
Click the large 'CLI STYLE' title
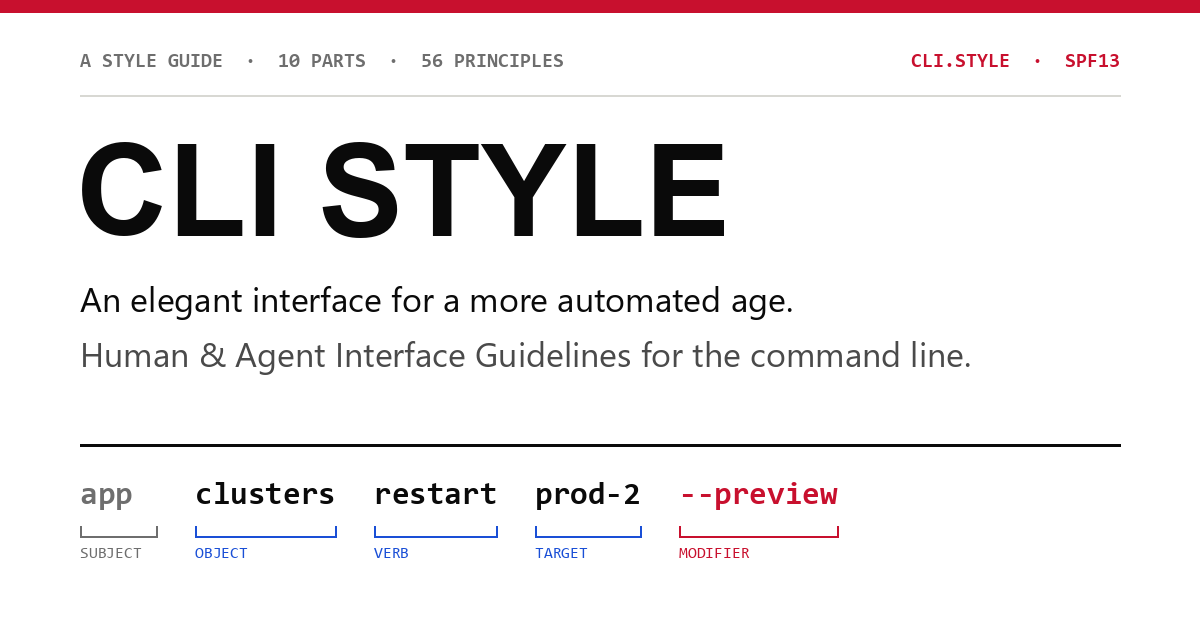(x=403, y=191)
